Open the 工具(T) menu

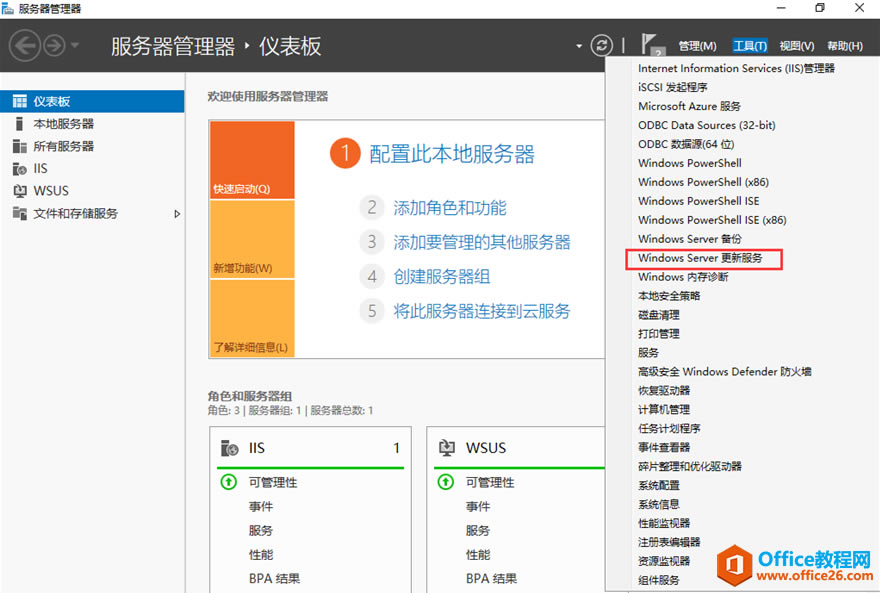(x=750, y=46)
